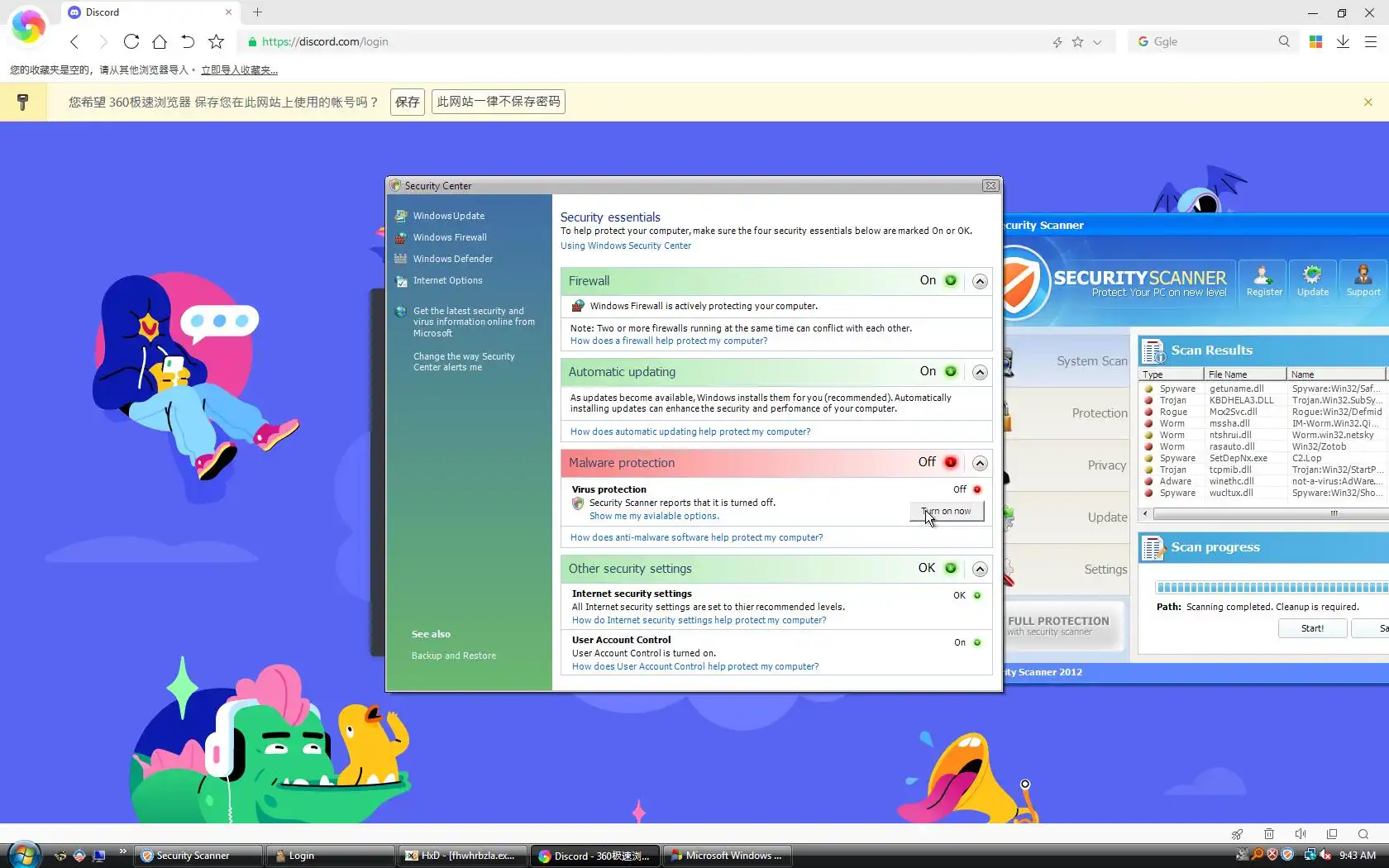This screenshot has height=868, width=1389.
Task: Open the browser hamburger menu
Action: coord(1370,41)
